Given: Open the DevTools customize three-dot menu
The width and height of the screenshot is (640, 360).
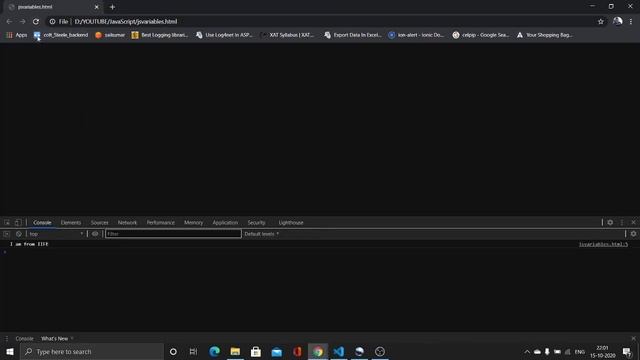Looking at the screenshot, I should pyautogui.click(x=622, y=222).
